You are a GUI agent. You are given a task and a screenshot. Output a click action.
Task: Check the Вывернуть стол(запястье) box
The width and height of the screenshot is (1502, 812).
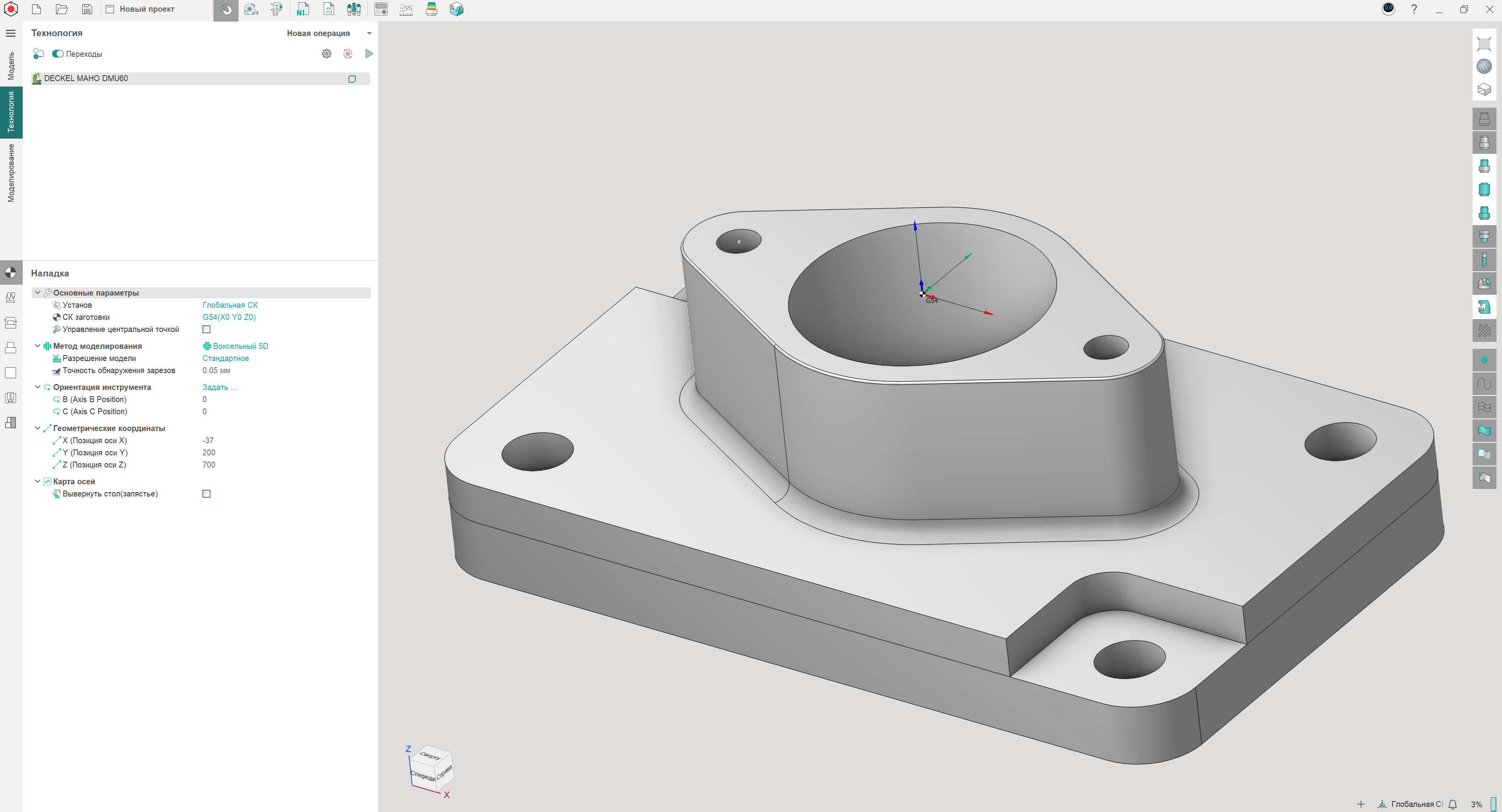(x=206, y=494)
